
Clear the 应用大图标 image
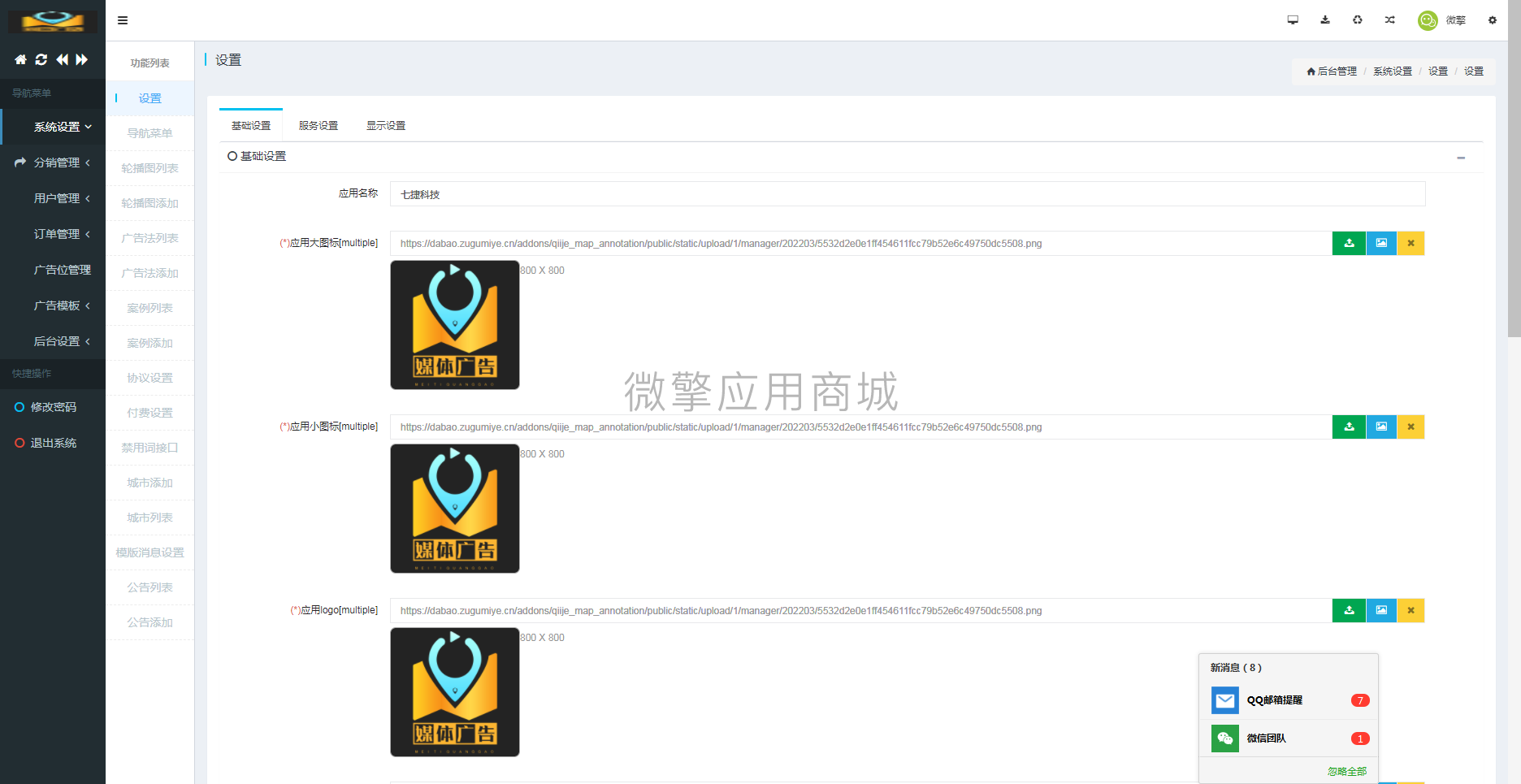pyautogui.click(x=1411, y=243)
